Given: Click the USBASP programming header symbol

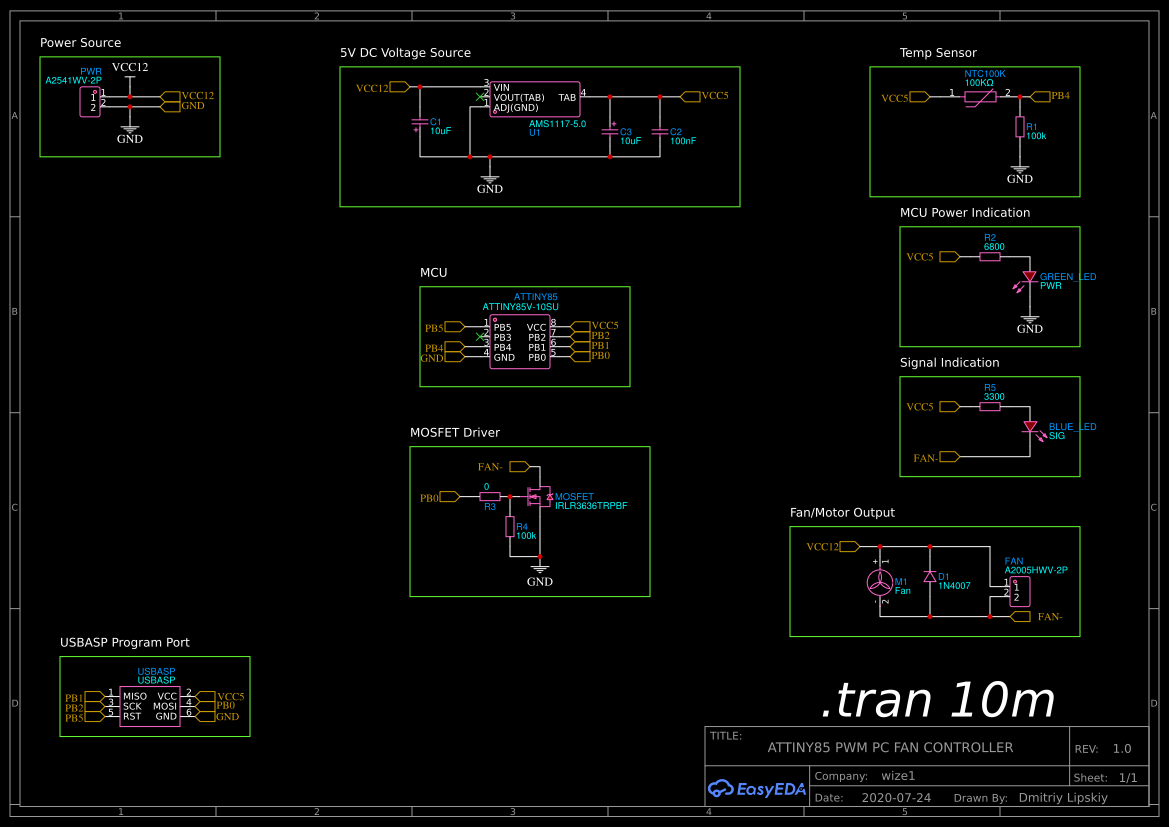Looking at the screenshot, I should tap(149, 706).
